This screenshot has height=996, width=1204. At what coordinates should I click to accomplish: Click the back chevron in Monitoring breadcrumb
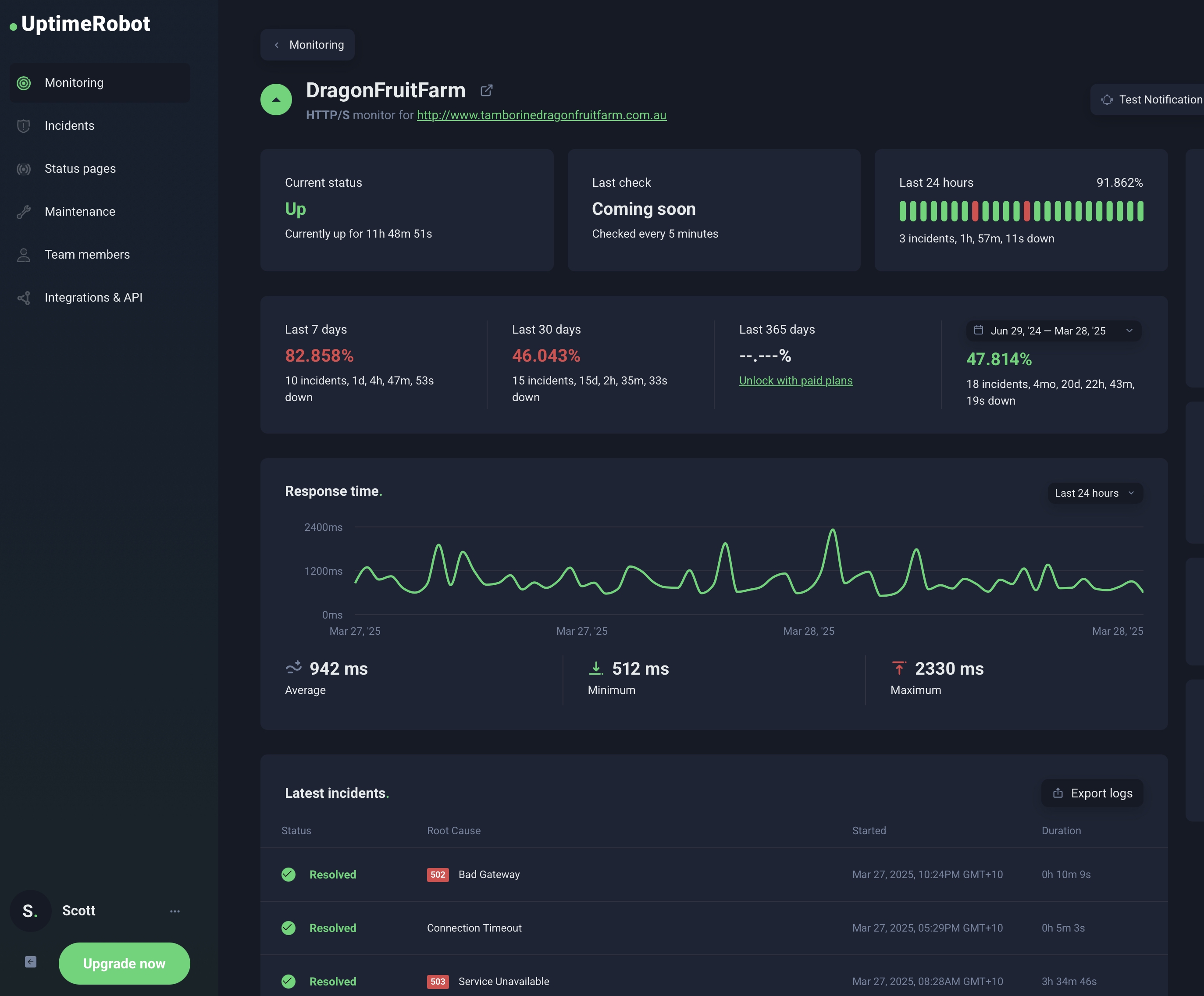point(276,45)
